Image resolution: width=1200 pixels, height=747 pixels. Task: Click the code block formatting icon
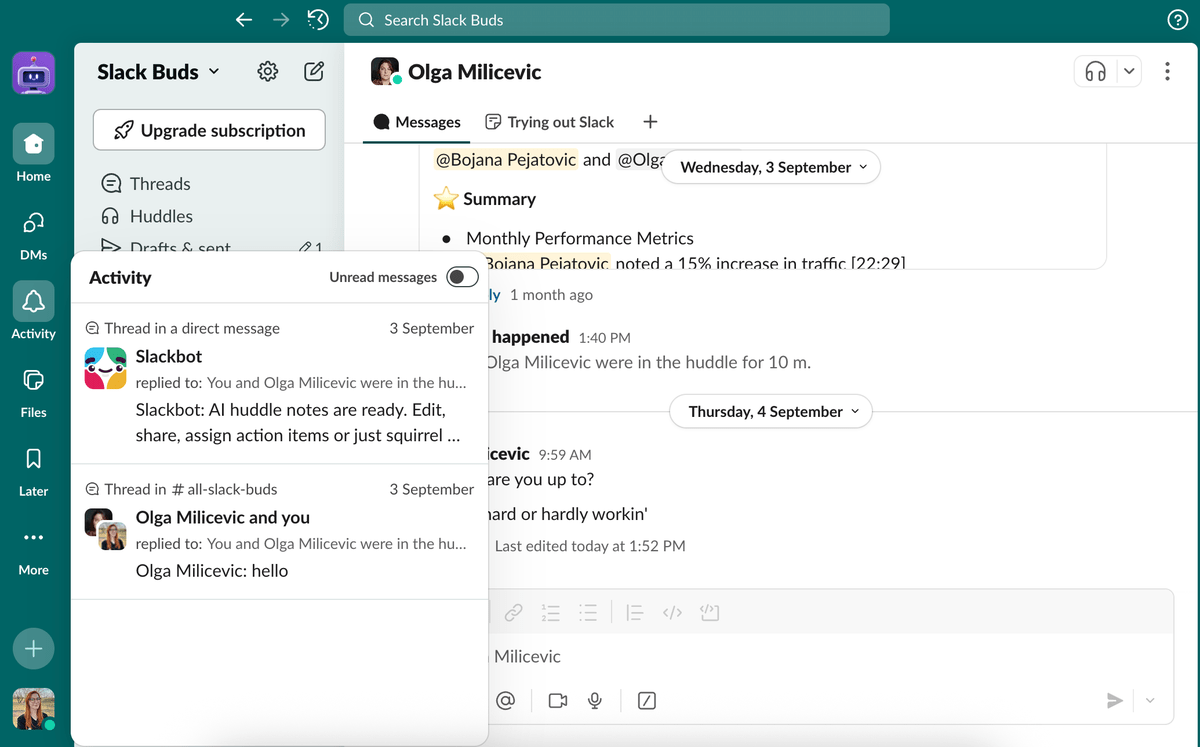(710, 613)
